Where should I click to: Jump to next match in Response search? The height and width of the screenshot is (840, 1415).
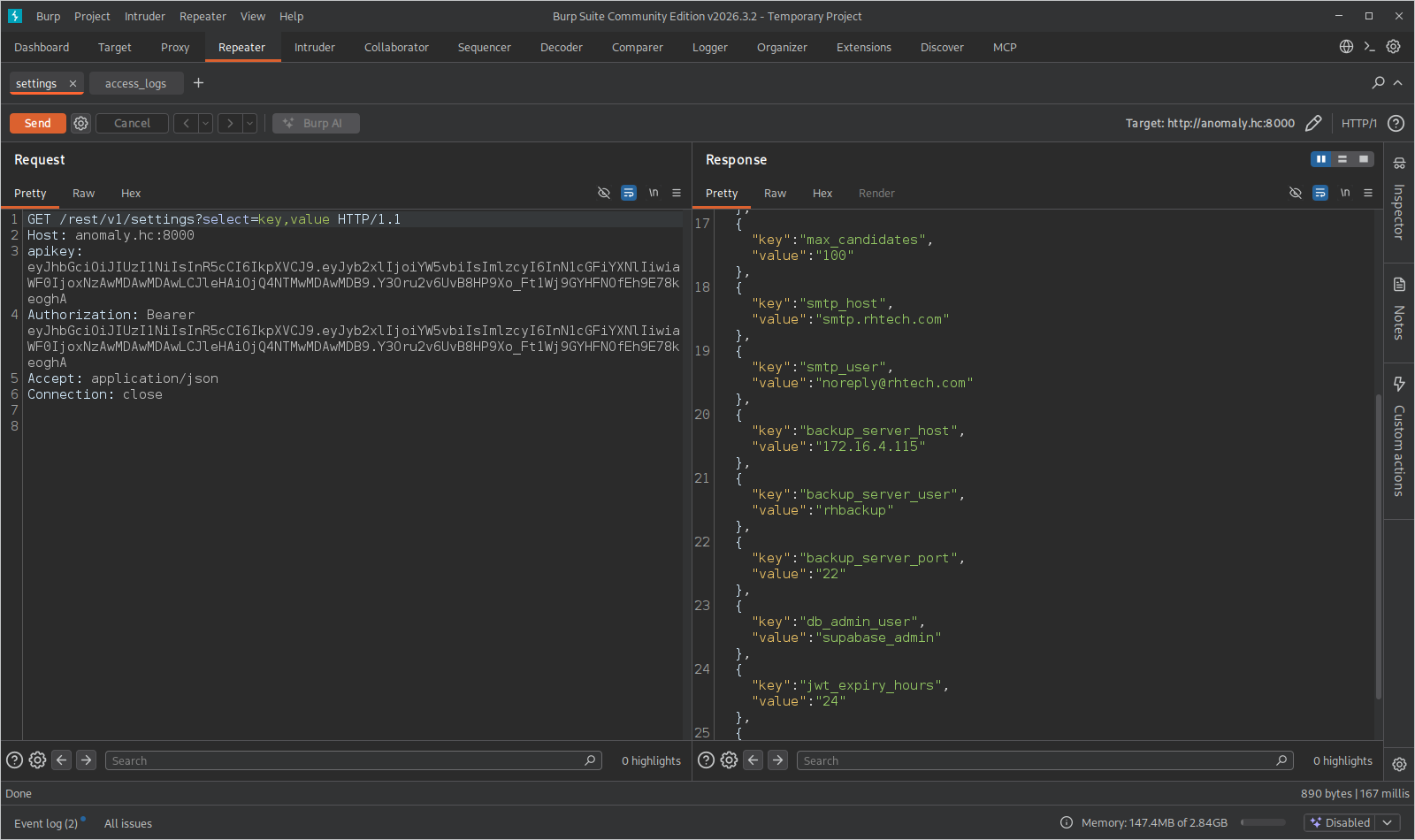pos(777,760)
